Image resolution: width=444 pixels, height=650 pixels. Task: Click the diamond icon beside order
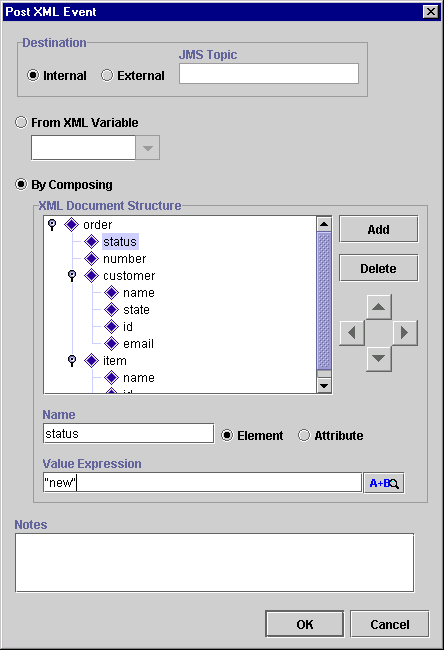point(71,225)
